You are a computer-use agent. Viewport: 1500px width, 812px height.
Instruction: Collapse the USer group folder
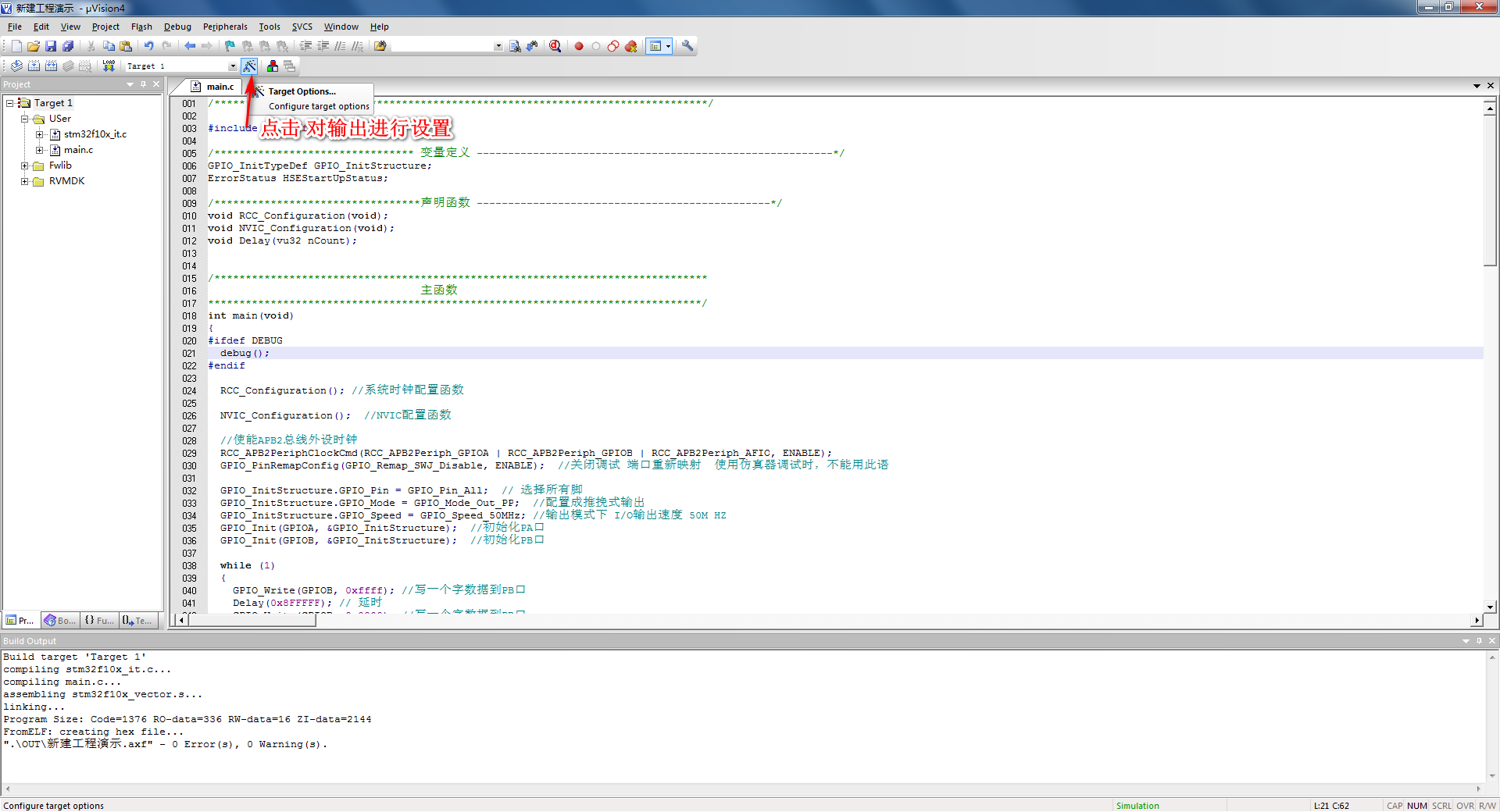click(24, 119)
